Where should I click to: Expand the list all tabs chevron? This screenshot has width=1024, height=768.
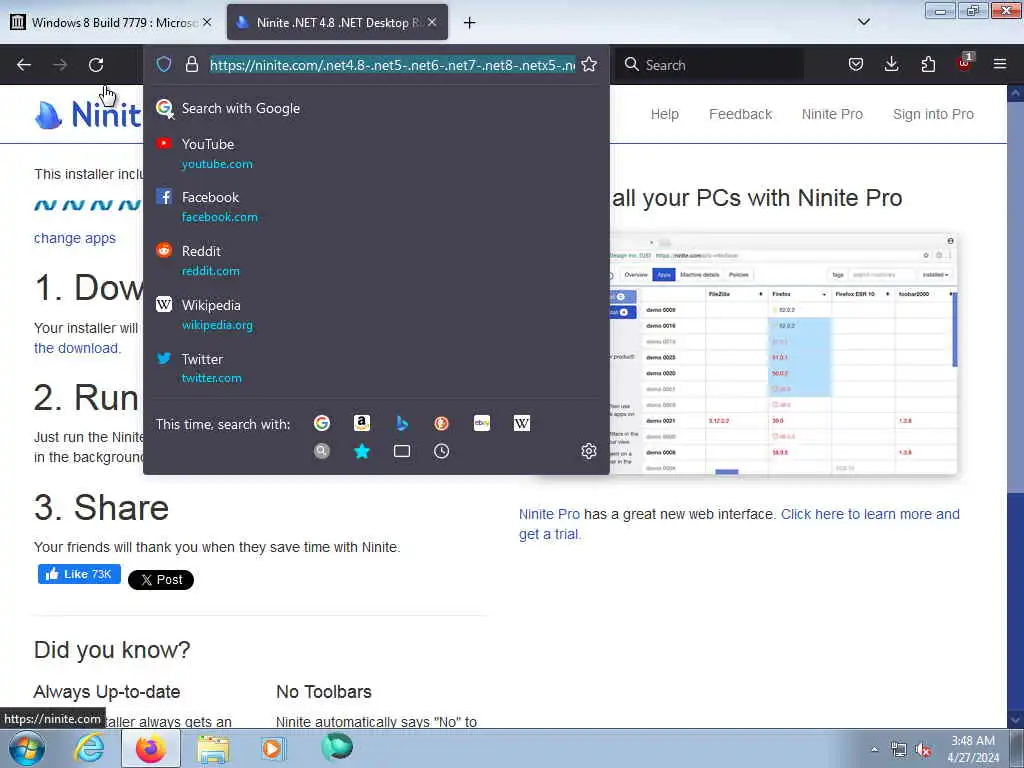[x=864, y=22]
